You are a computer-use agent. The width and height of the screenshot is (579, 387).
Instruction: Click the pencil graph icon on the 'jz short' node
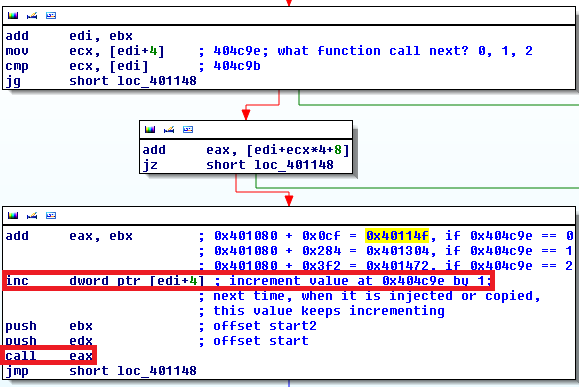click(169, 129)
